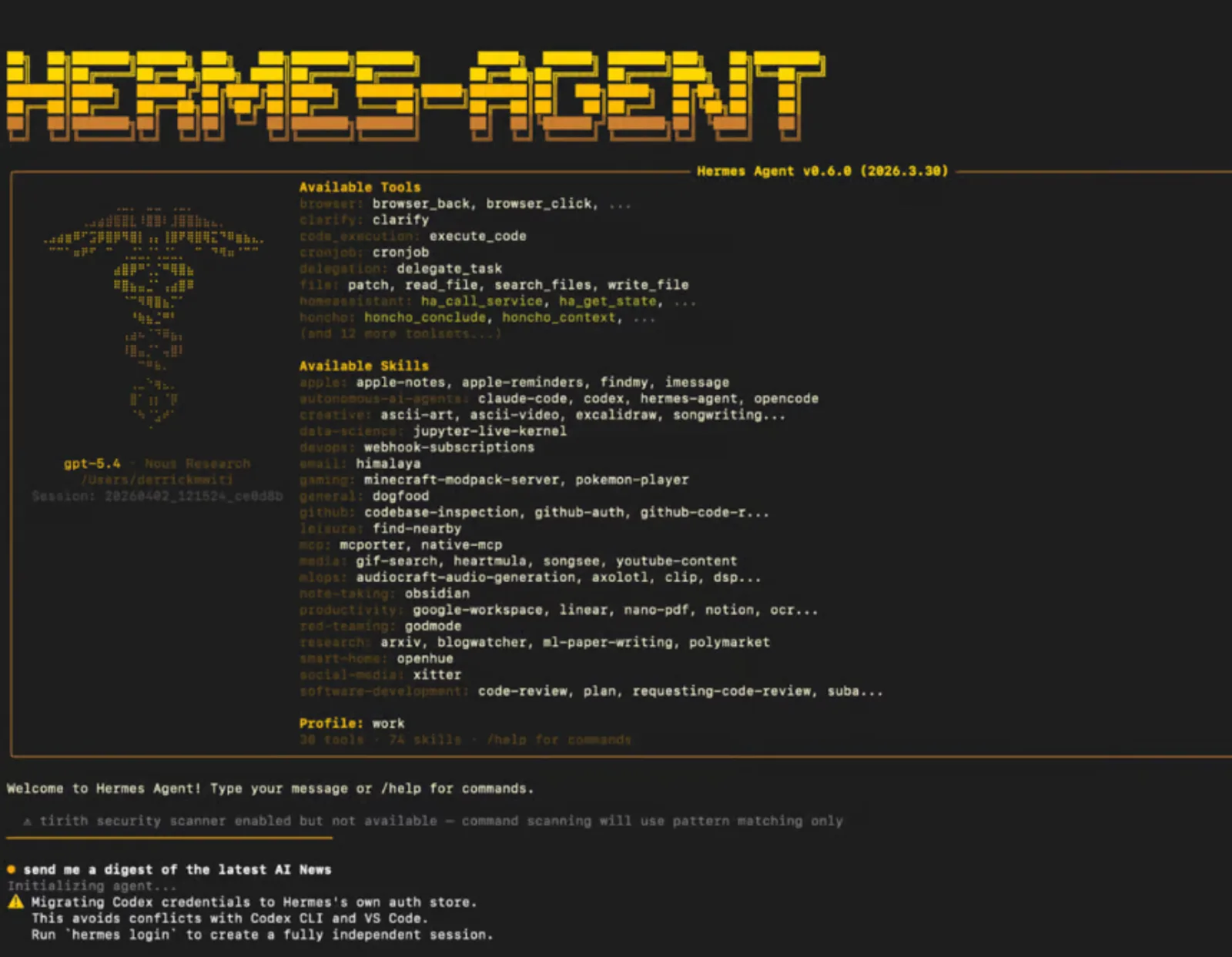The image size is (1232, 957).
Task: Select the "read_file" tool name
Action: click(x=441, y=285)
